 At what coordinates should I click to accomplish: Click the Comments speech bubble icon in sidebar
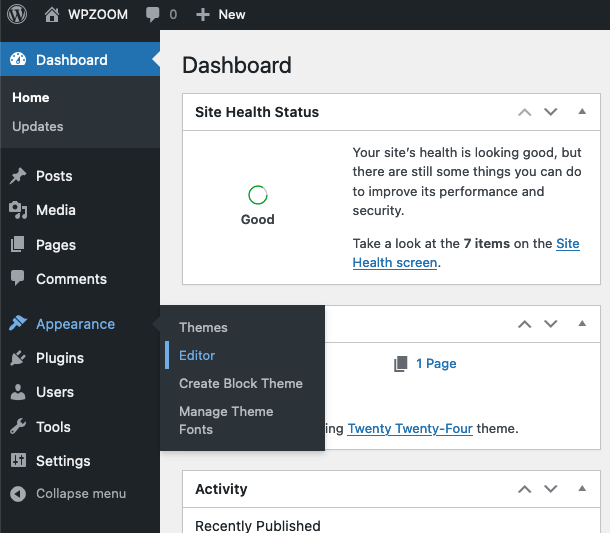pyautogui.click(x=18, y=278)
